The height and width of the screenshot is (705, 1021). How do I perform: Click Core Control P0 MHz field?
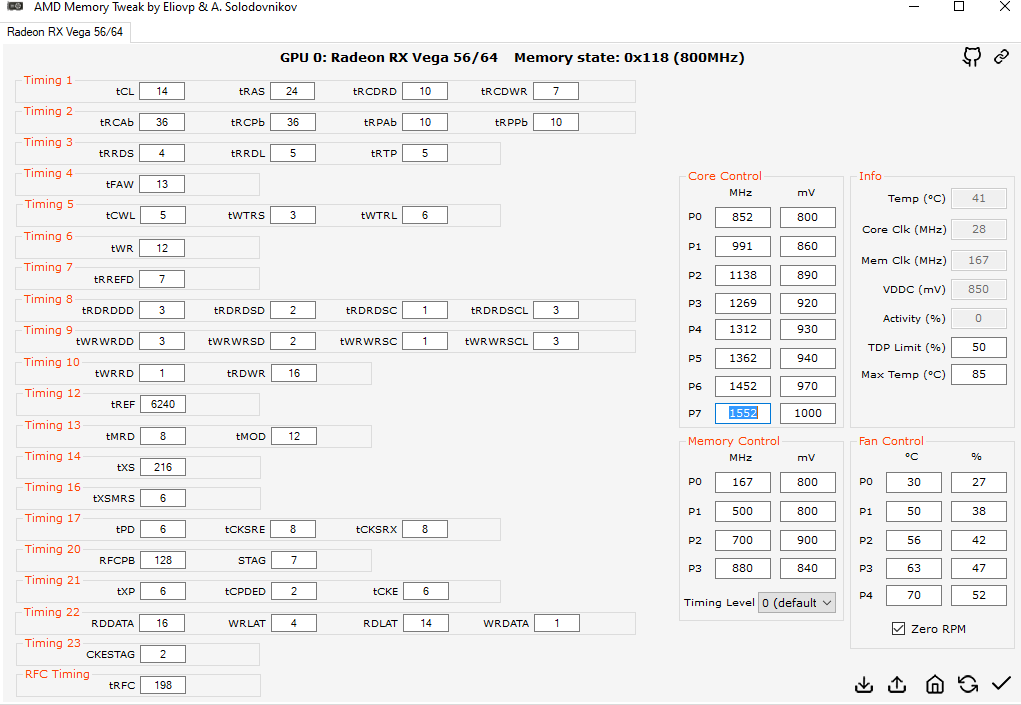(742, 217)
